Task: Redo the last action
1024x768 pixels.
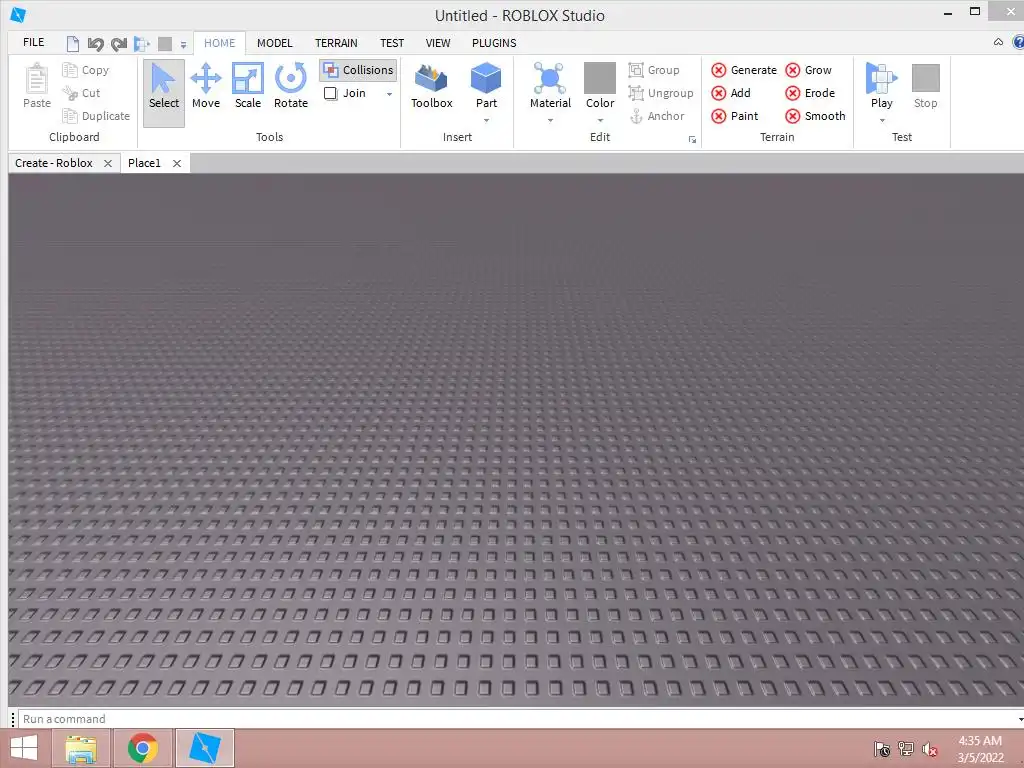Action: 119,44
